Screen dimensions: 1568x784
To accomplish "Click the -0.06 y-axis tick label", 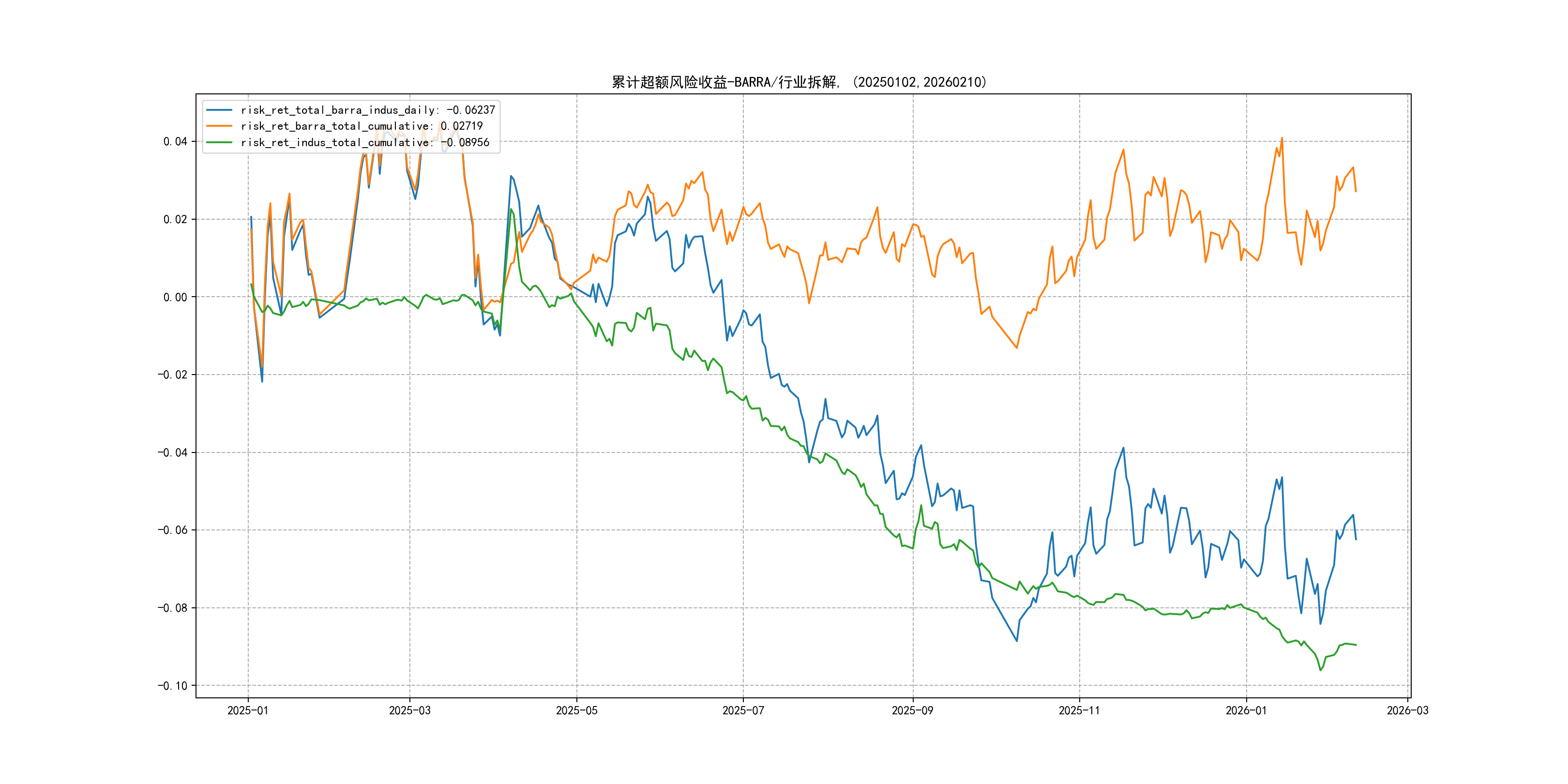I will coord(172,530).
